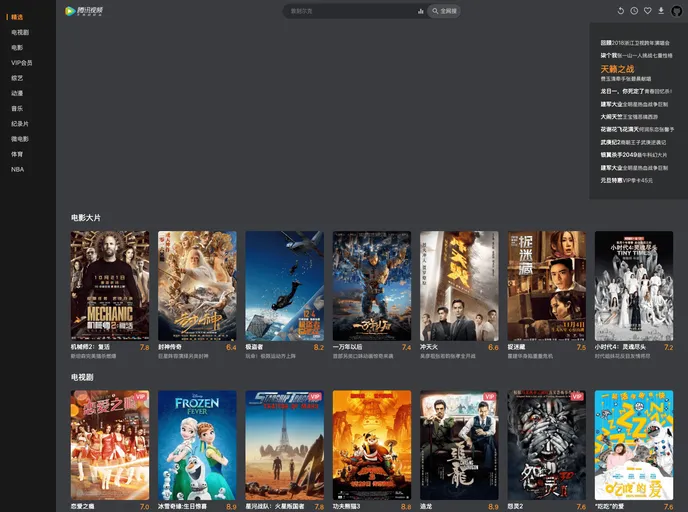Open the 封神传奇 movie poster
The width and height of the screenshot is (688, 512).
pyautogui.click(x=197, y=286)
